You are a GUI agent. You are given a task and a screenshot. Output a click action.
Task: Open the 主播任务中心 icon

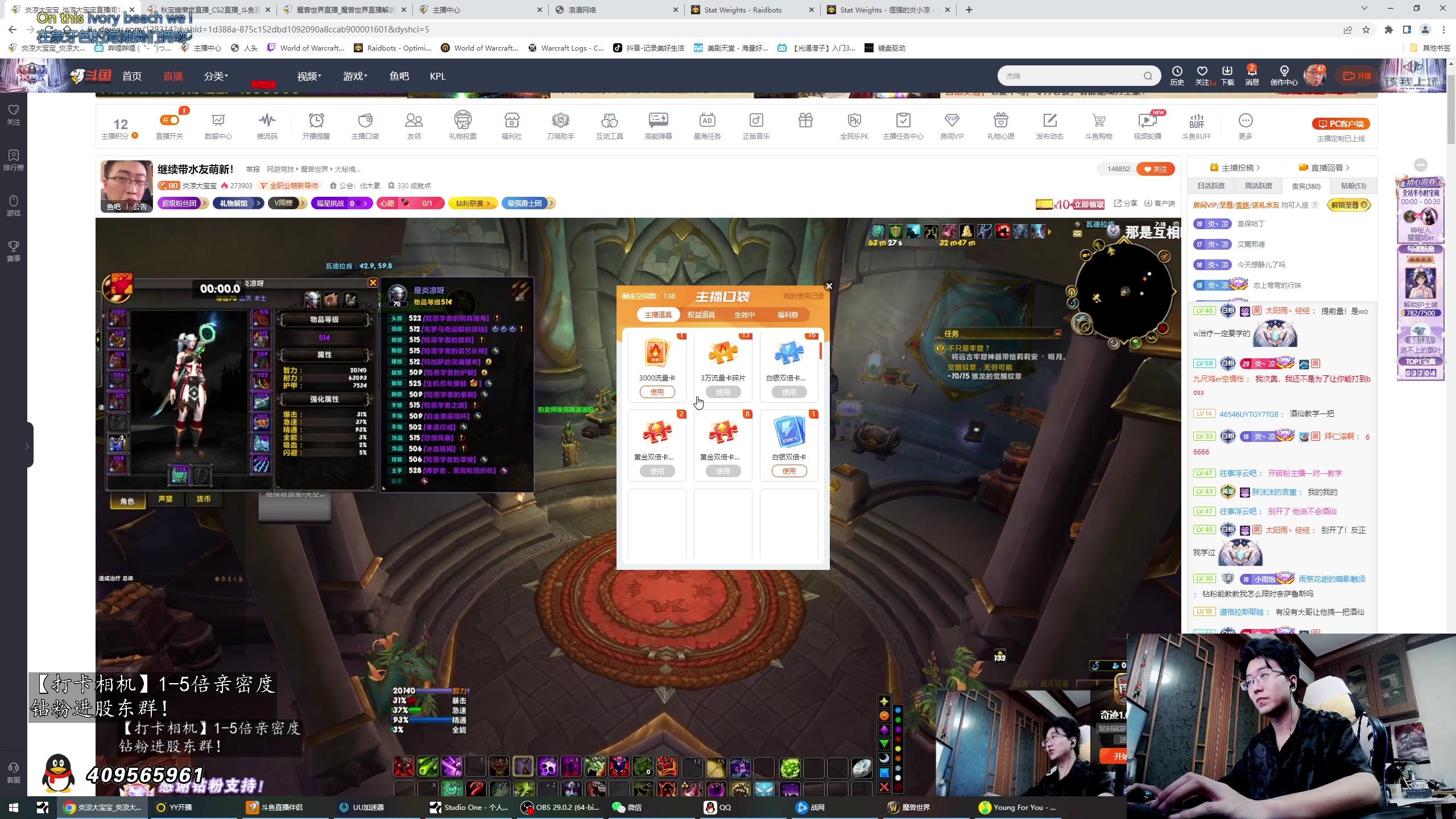pos(903,126)
